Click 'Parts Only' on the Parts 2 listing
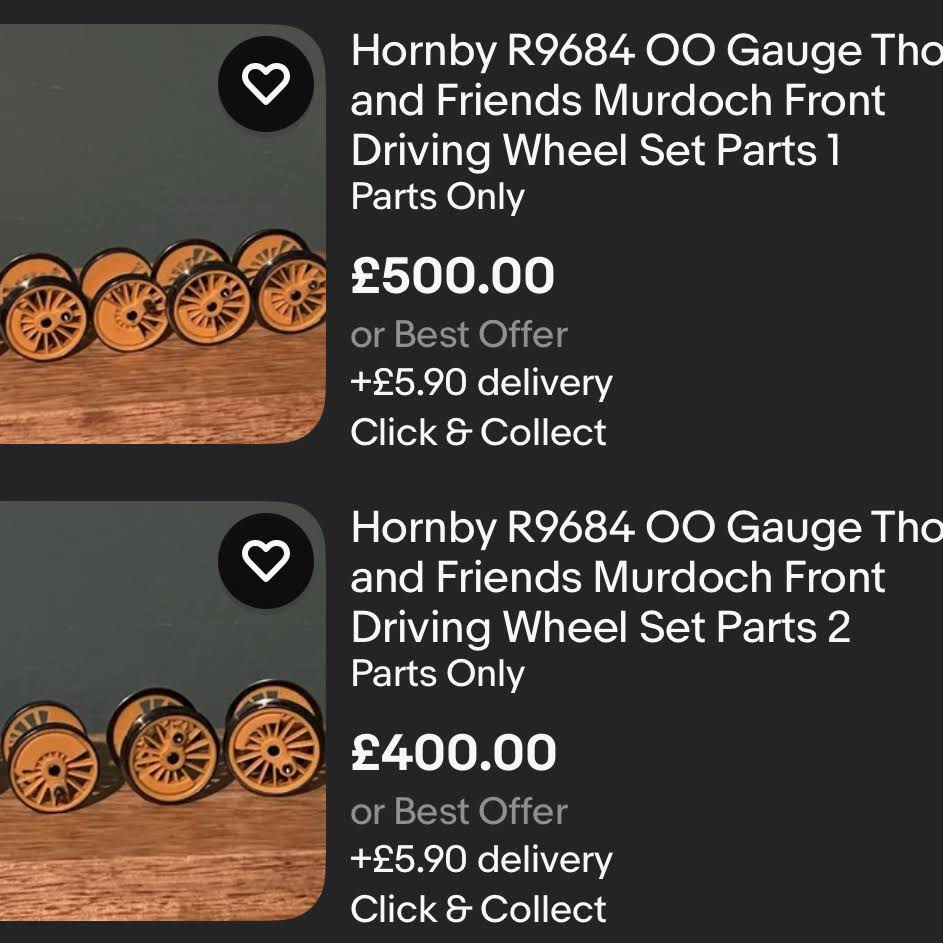The height and width of the screenshot is (943, 943). tap(438, 674)
